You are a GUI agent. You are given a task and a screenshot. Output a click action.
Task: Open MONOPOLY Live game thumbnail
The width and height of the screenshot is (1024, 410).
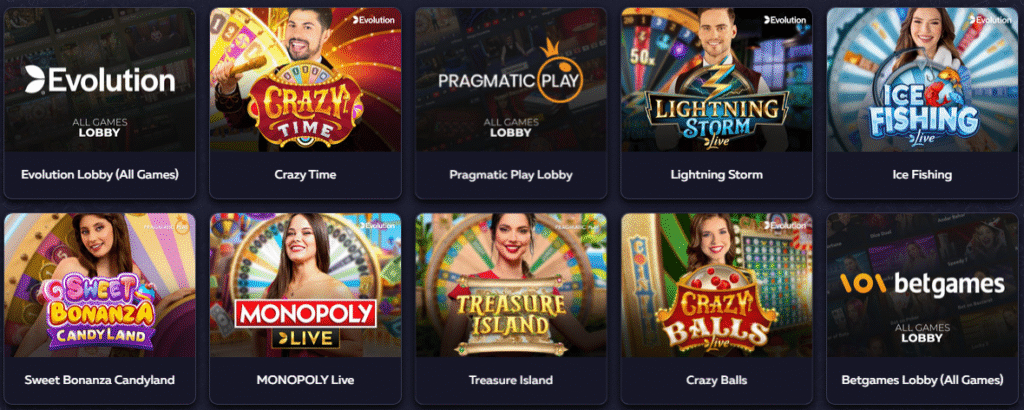(x=305, y=285)
